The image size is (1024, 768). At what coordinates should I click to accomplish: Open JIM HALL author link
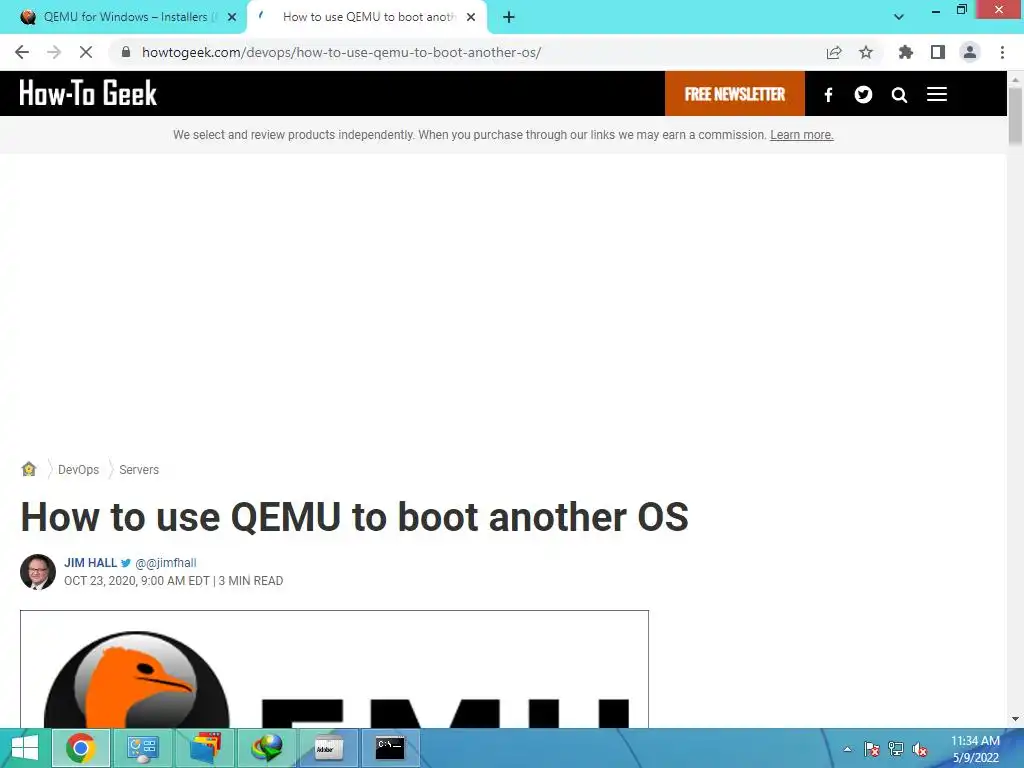pyautogui.click(x=90, y=563)
